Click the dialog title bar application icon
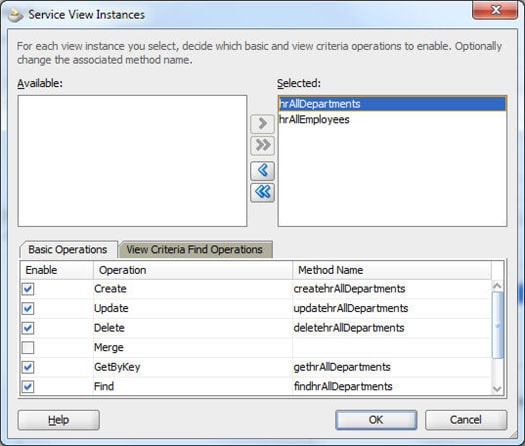Image resolution: width=525 pixels, height=446 pixels. click(x=15, y=15)
